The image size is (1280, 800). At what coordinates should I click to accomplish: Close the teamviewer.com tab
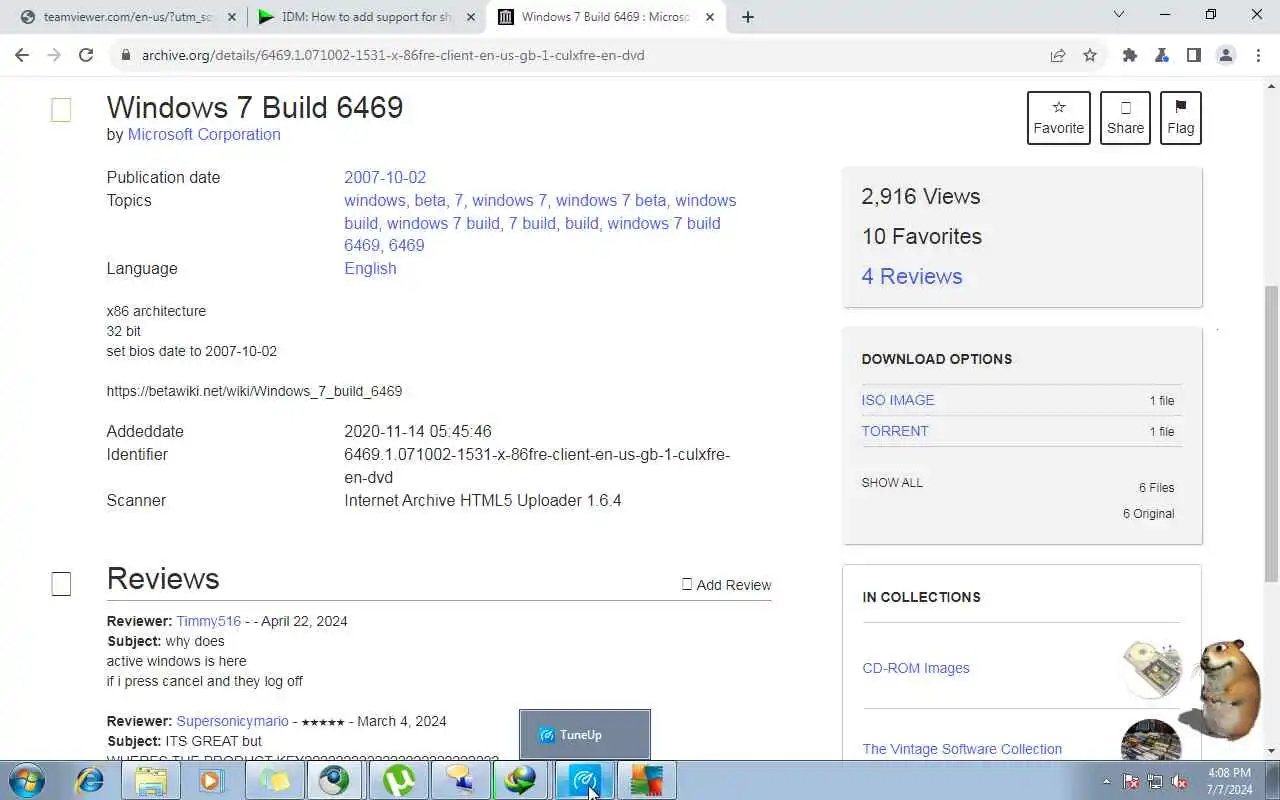[x=230, y=17]
